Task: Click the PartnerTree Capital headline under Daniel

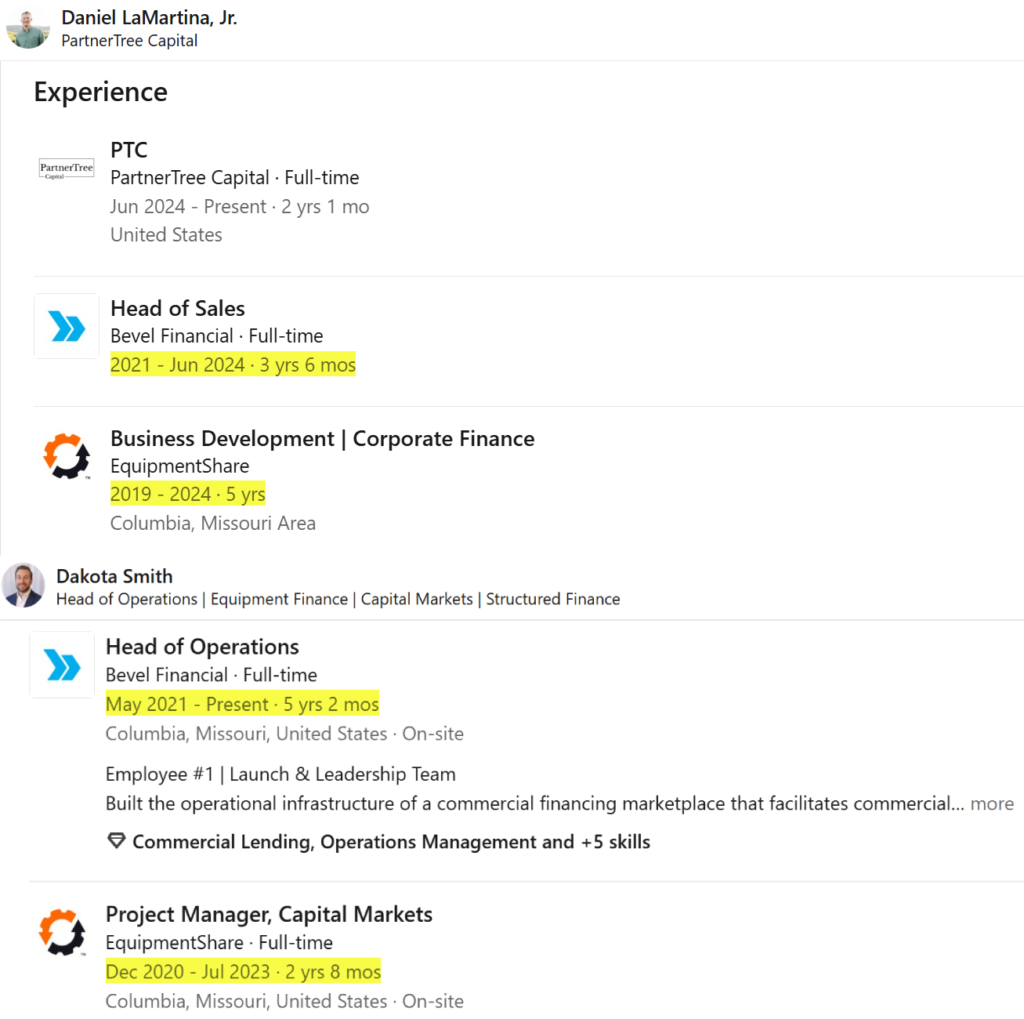Action: point(129,40)
